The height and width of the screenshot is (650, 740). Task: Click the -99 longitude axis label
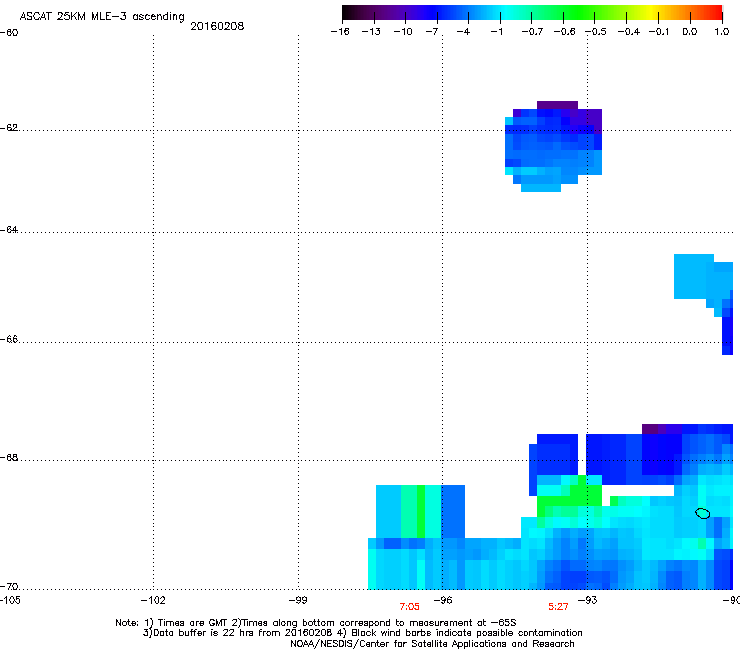298,600
